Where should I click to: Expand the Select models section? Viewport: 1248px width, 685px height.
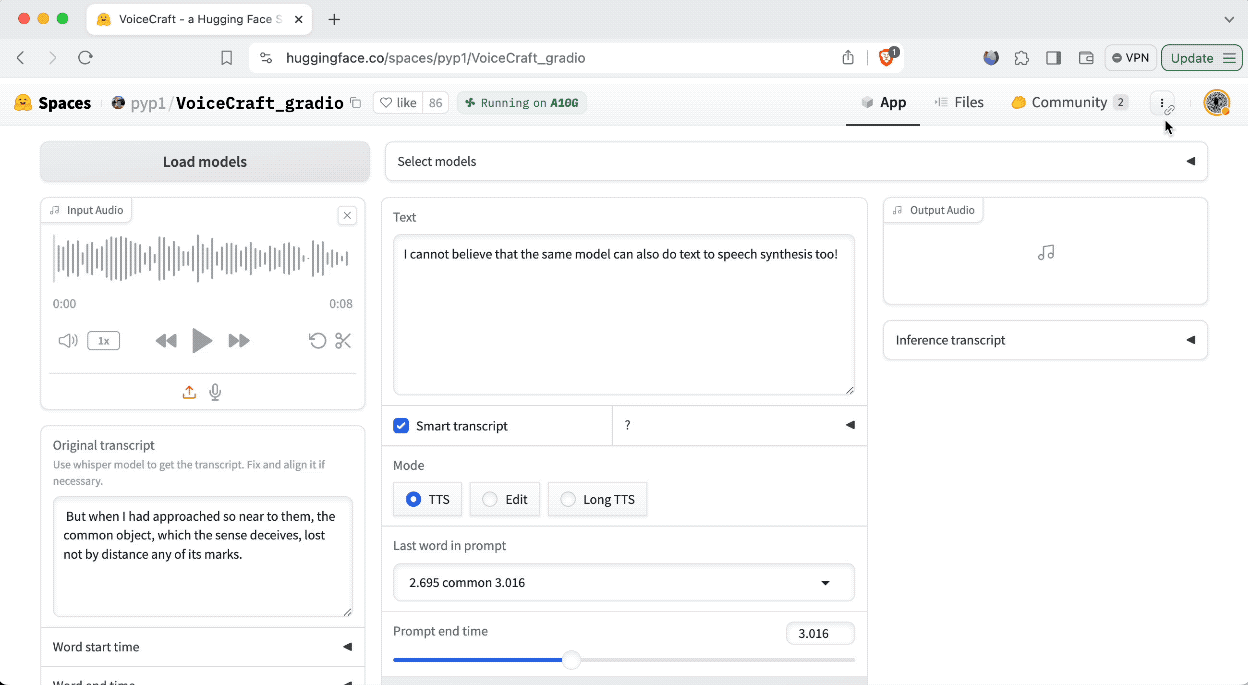click(x=796, y=161)
